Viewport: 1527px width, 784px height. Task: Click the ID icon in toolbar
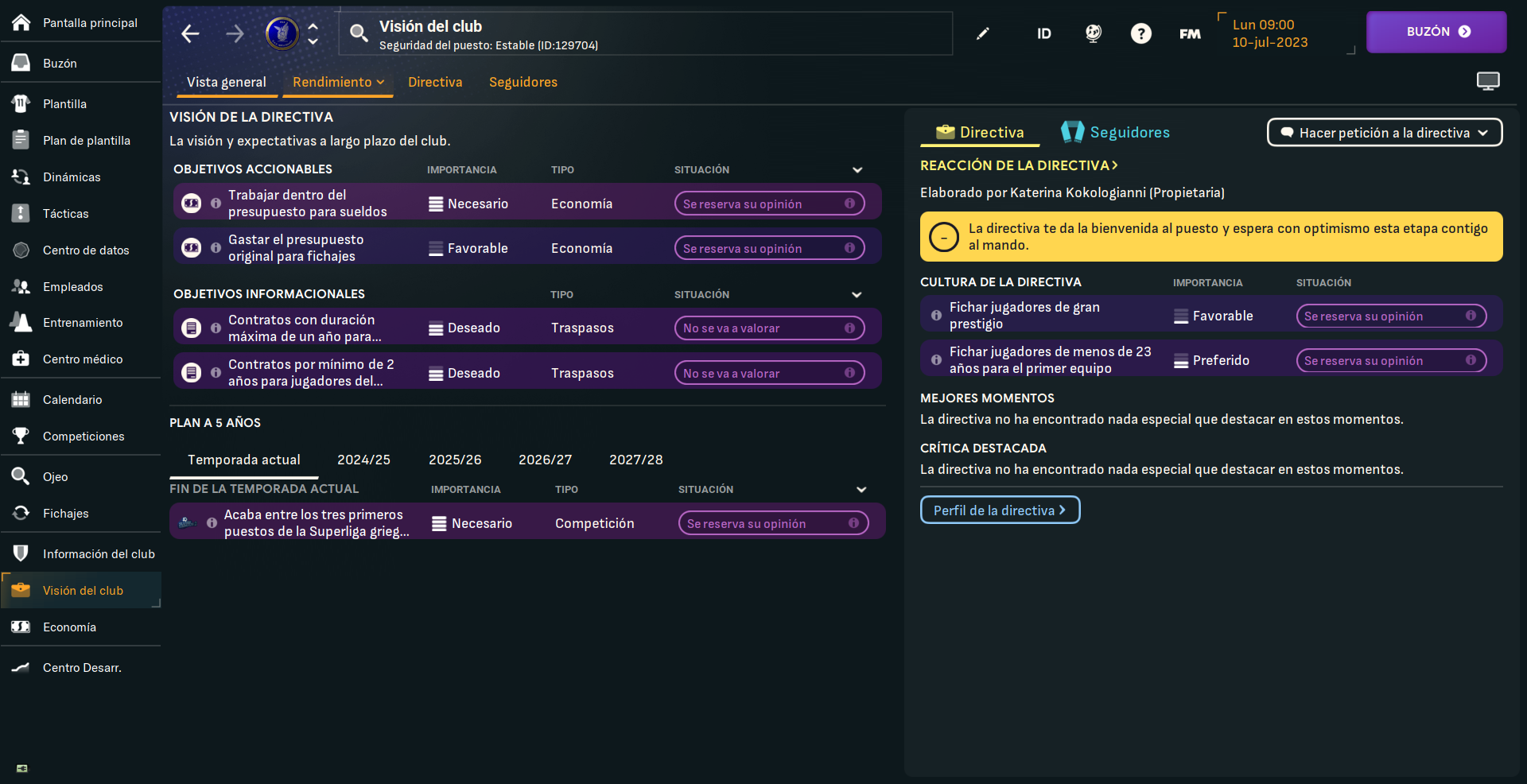click(x=1043, y=33)
